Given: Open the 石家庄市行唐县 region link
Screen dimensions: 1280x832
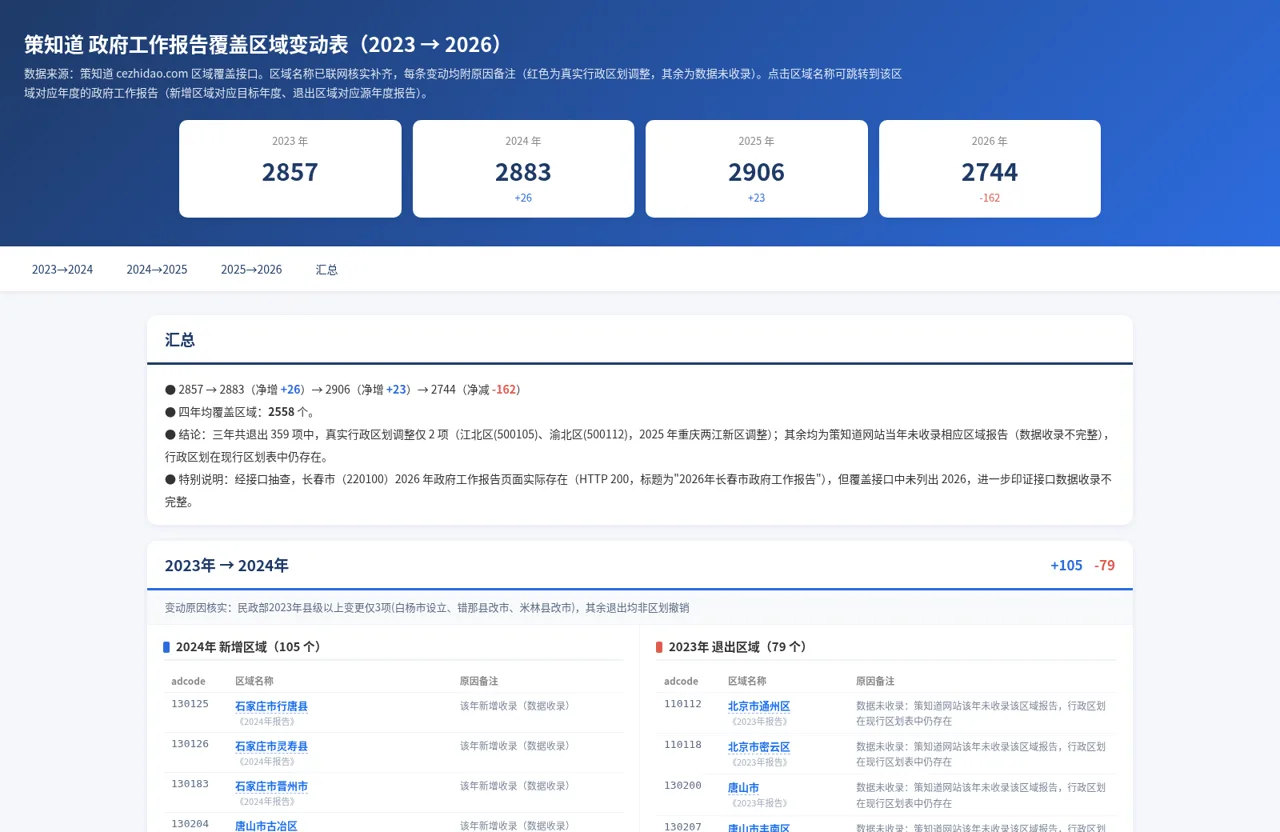Looking at the screenshot, I should [271, 706].
